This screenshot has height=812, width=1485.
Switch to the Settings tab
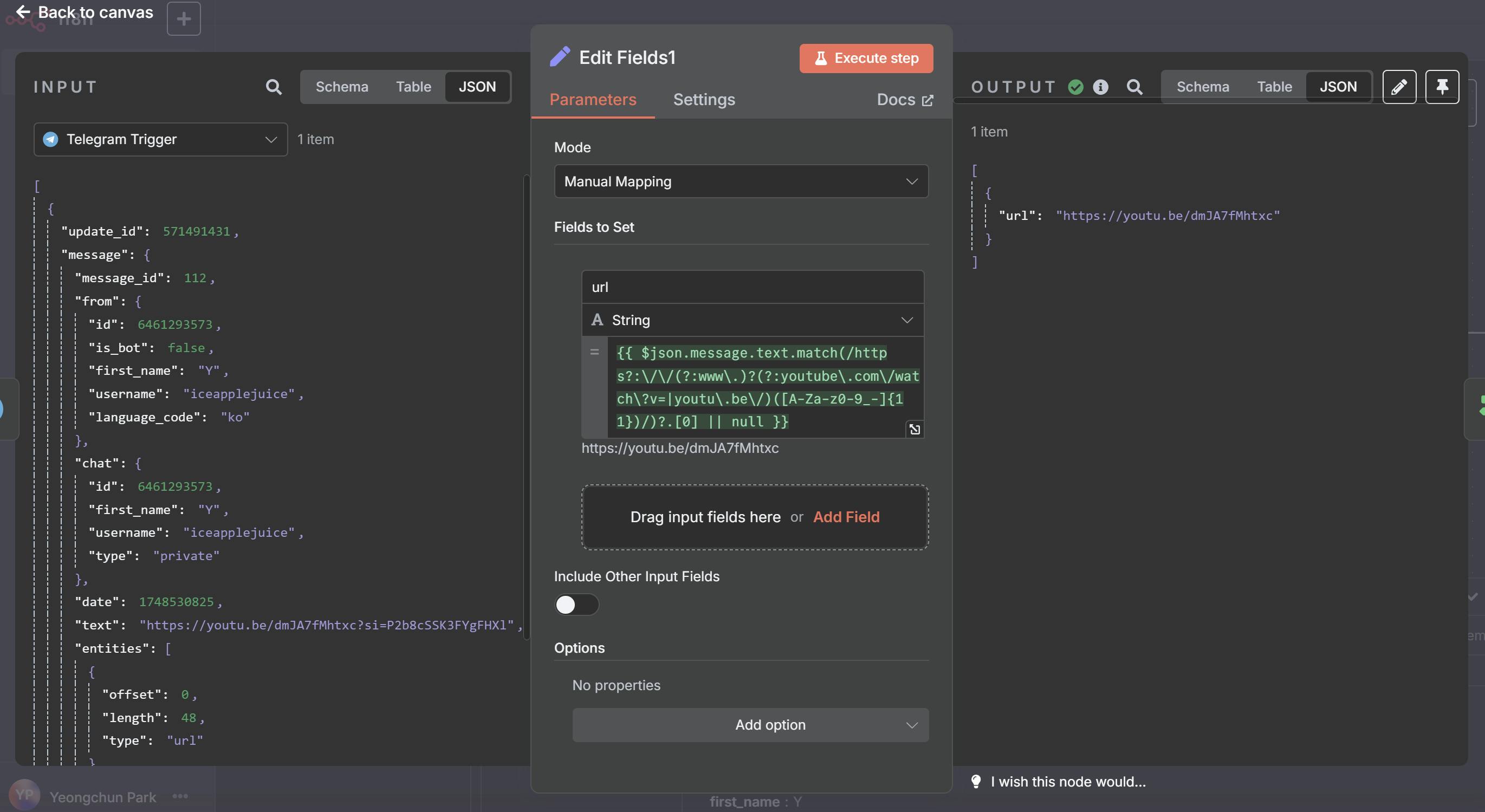[x=704, y=100]
